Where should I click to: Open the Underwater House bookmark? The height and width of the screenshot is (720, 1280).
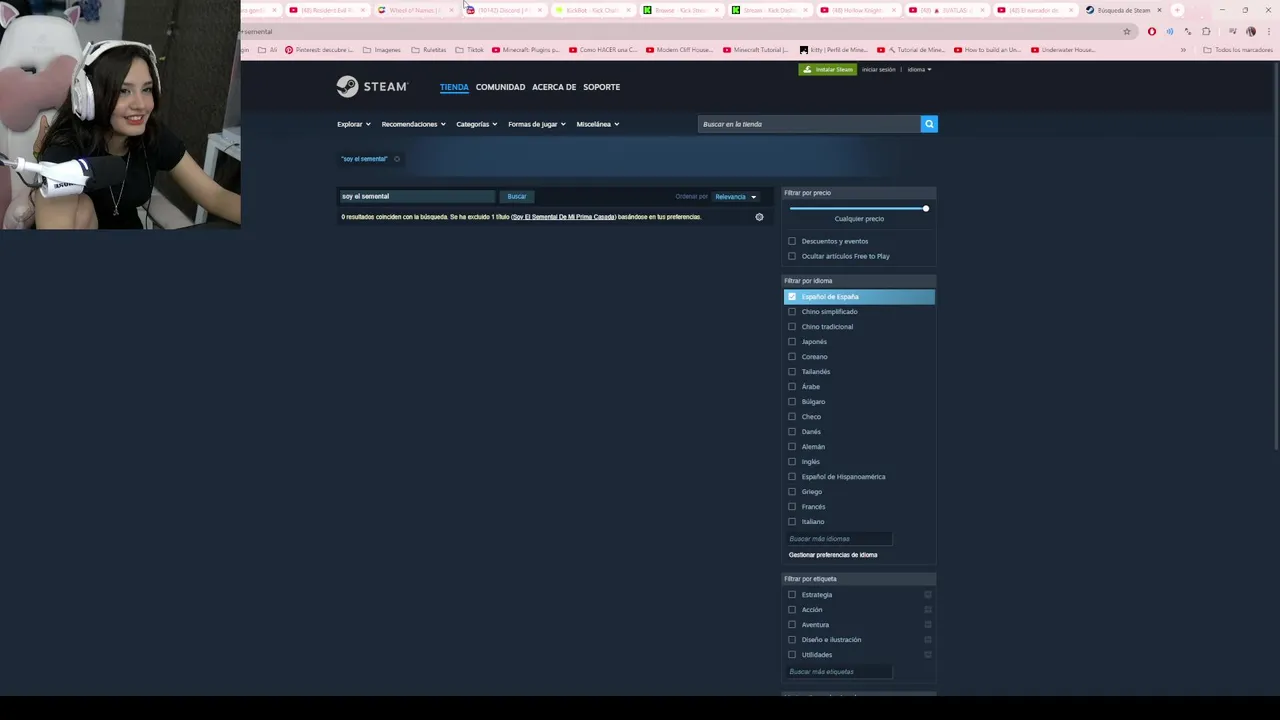(1063, 50)
